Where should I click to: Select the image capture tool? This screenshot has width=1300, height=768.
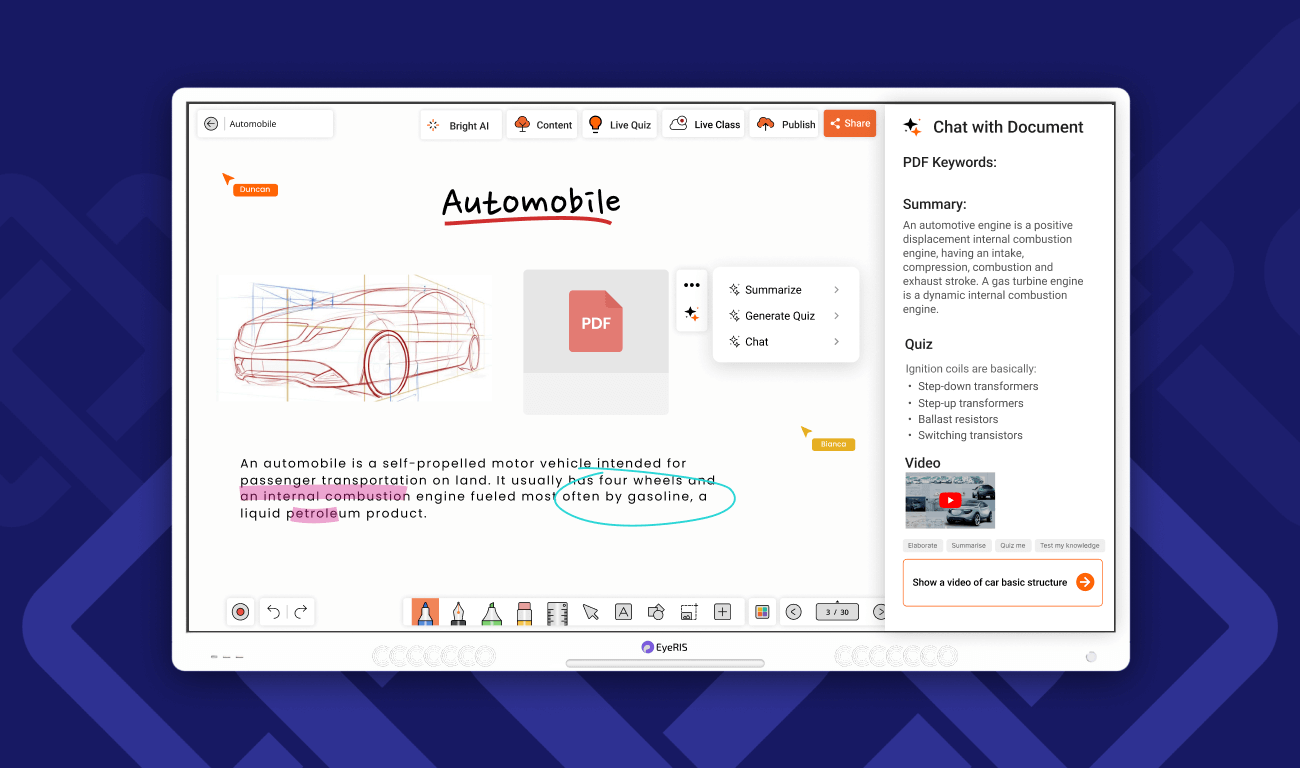[x=689, y=612]
